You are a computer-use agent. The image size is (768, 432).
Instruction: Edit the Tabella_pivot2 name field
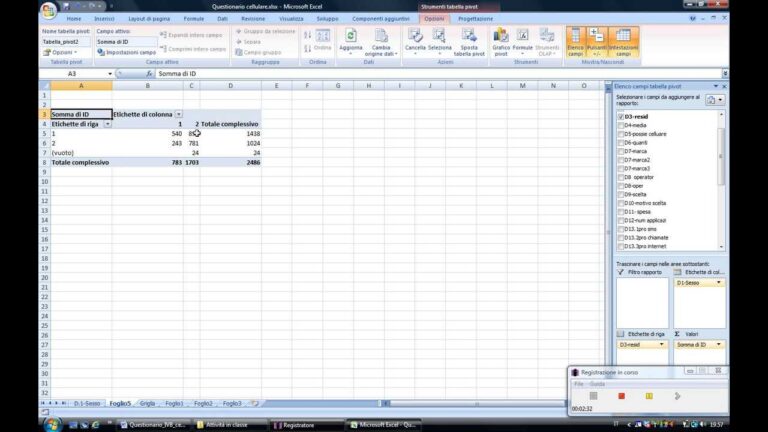66,42
